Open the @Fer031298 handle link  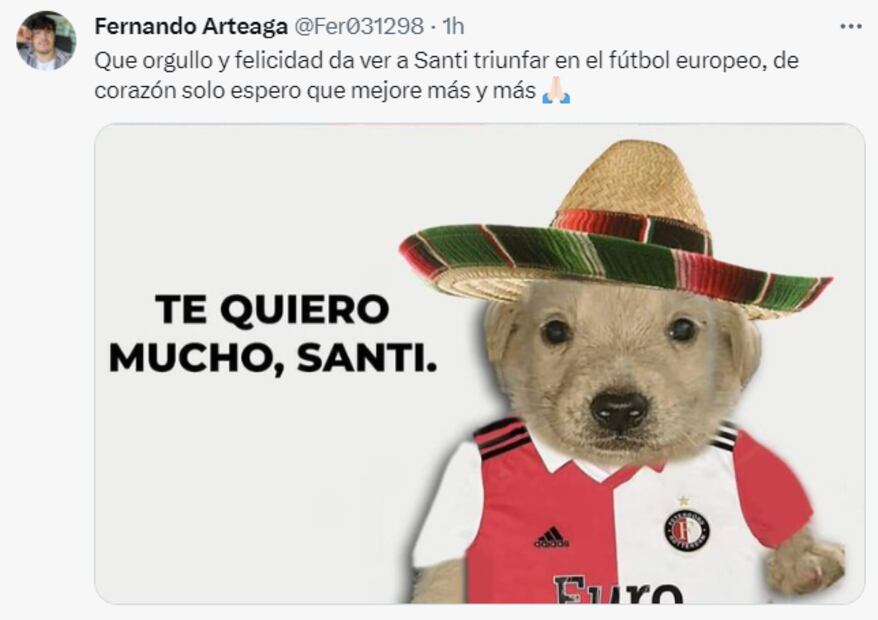click(x=359, y=26)
